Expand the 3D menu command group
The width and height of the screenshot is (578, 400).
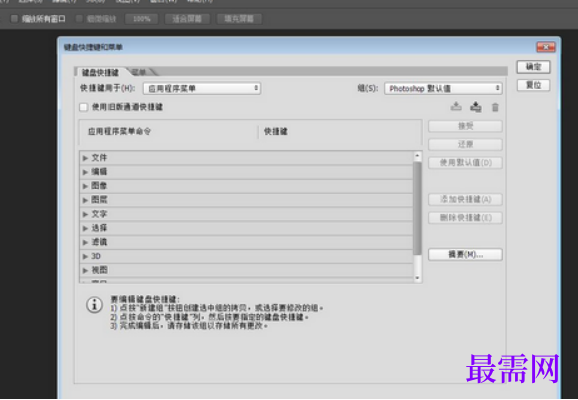(x=85, y=256)
